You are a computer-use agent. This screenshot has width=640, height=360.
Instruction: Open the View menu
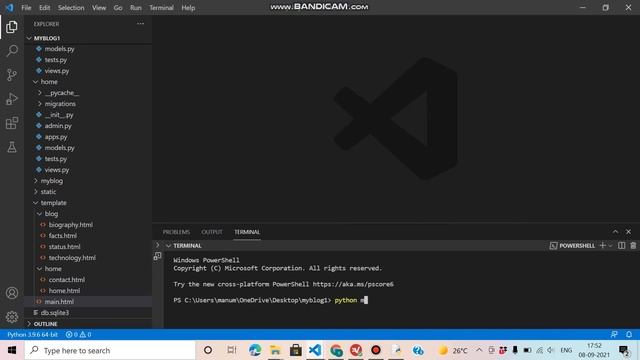99,8
